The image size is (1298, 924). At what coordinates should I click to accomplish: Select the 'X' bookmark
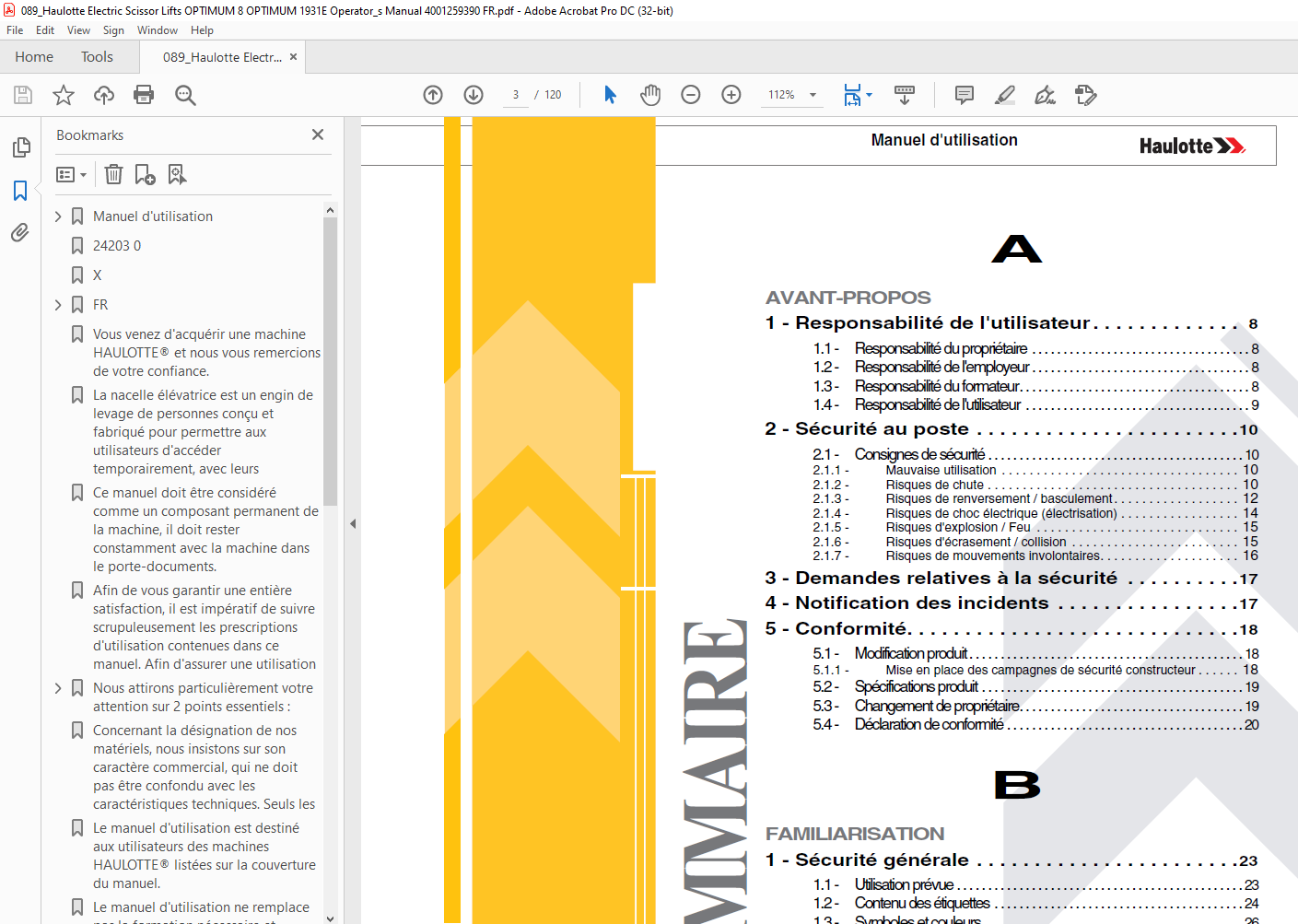pos(97,275)
